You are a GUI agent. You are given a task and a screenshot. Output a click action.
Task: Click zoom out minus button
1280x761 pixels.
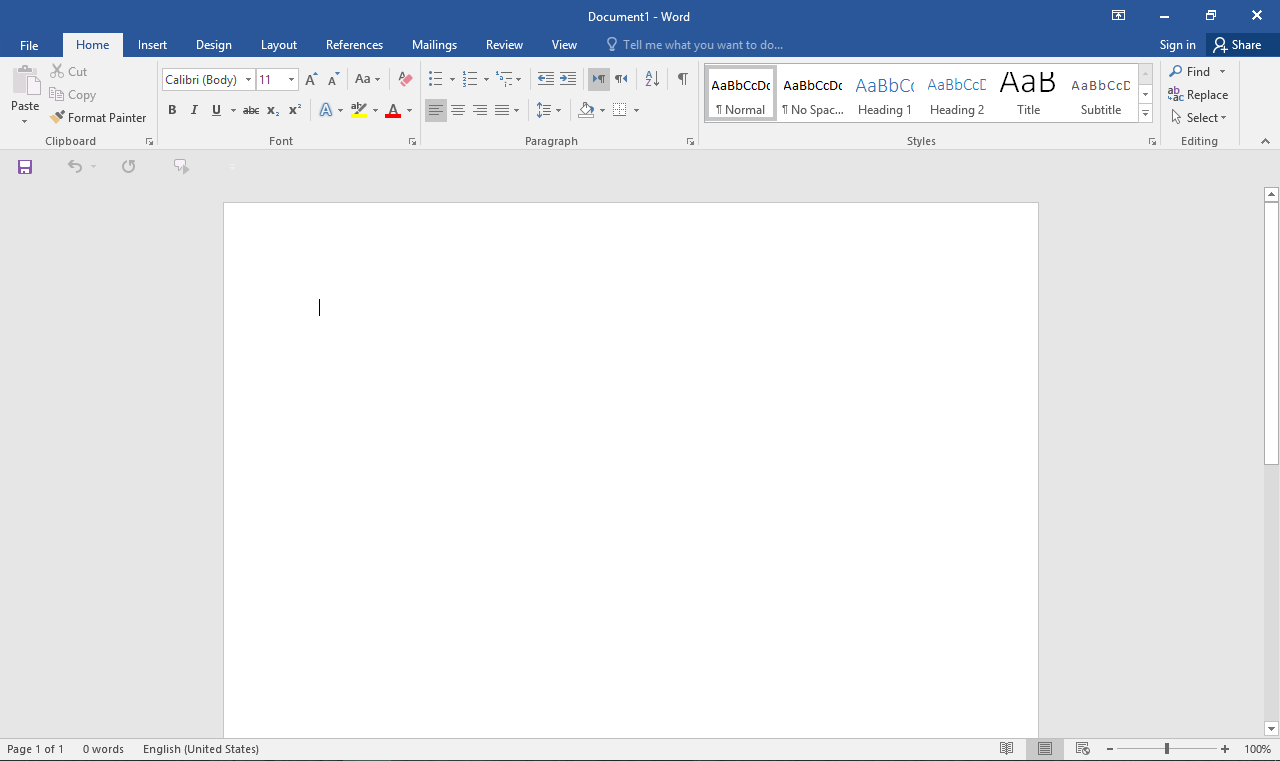coord(1110,749)
